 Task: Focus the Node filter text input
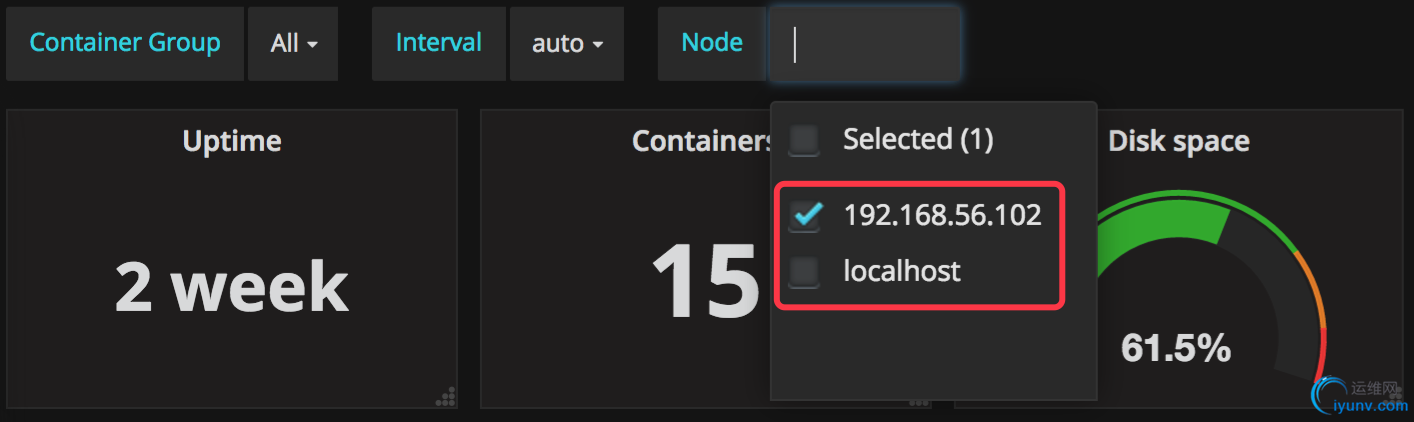[865, 44]
